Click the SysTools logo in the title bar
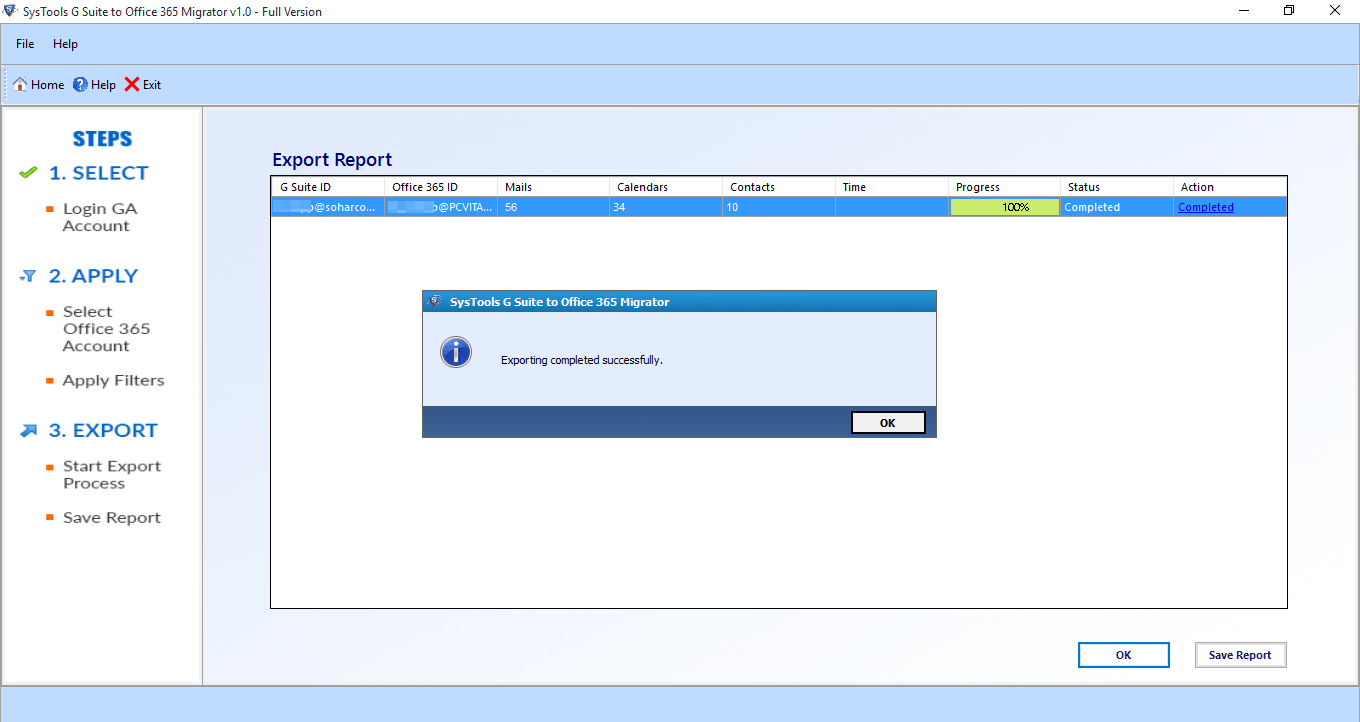This screenshot has height=722, width=1360. click(x=10, y=11)
